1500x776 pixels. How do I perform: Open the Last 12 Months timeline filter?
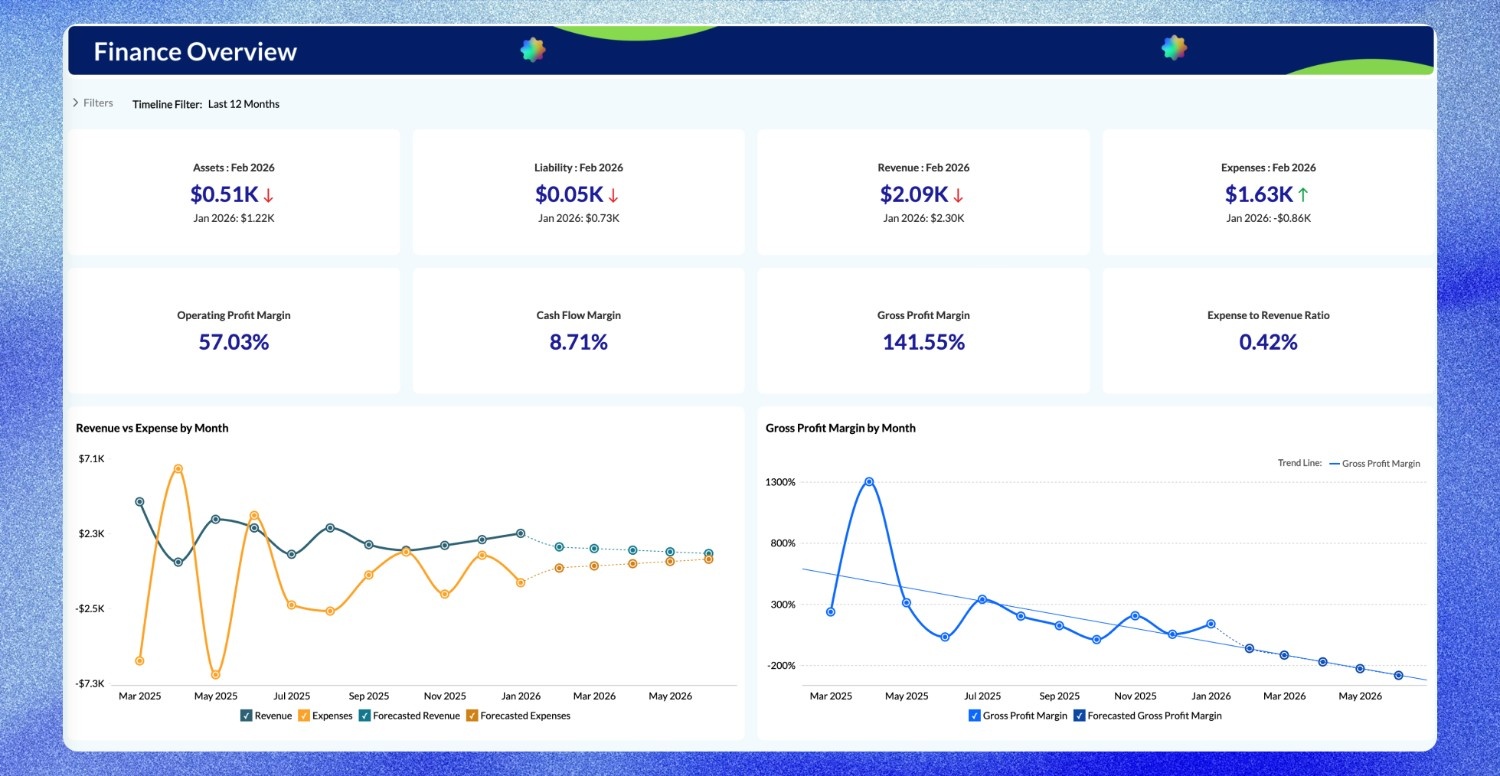(242, 104)
